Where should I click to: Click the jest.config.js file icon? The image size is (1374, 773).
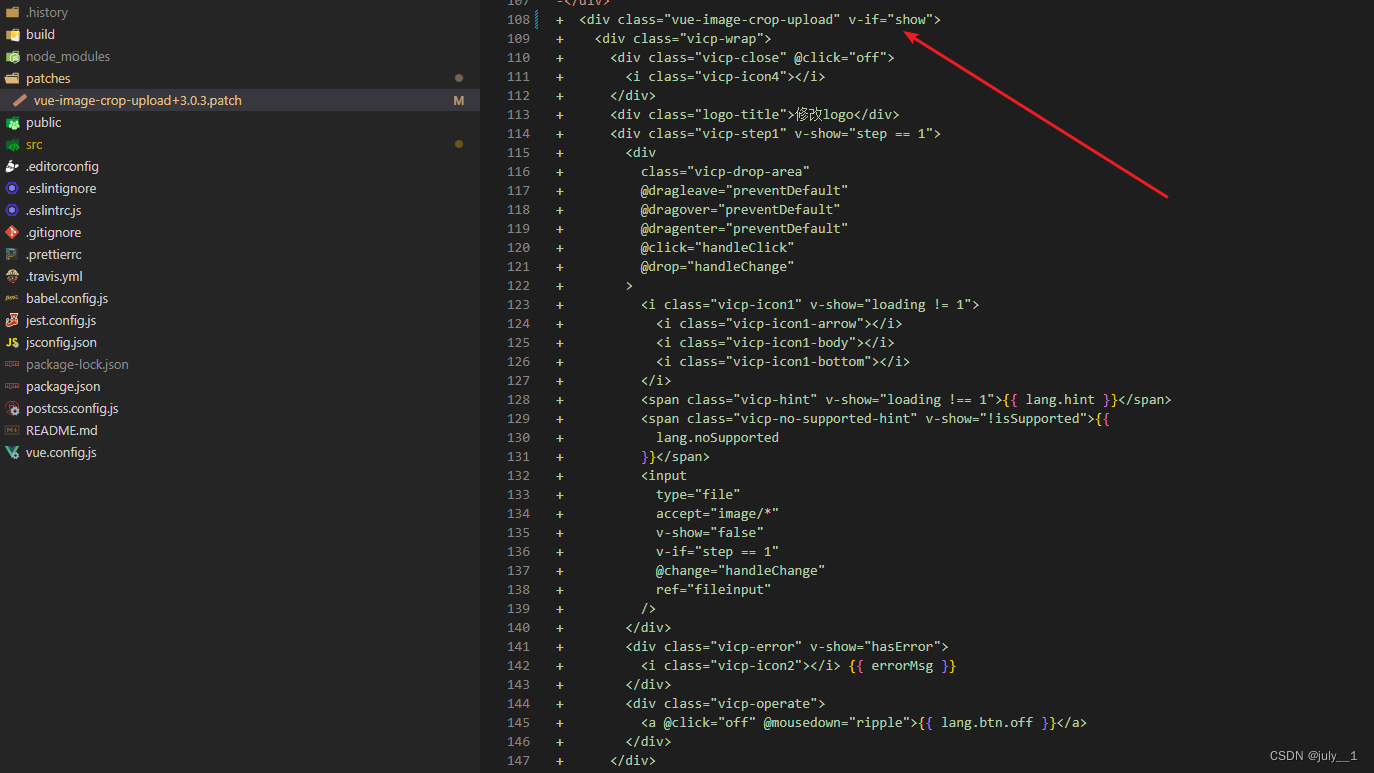pos(12,321)
